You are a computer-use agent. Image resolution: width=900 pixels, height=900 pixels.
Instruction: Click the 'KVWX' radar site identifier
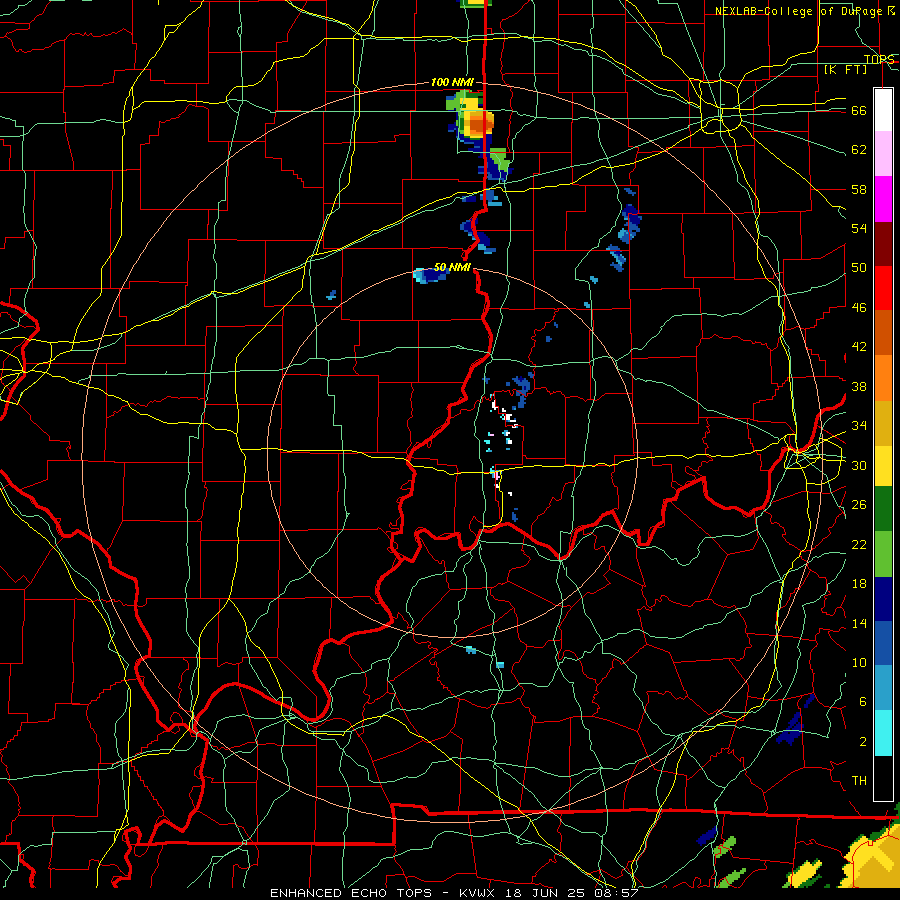tap(479, 893)
